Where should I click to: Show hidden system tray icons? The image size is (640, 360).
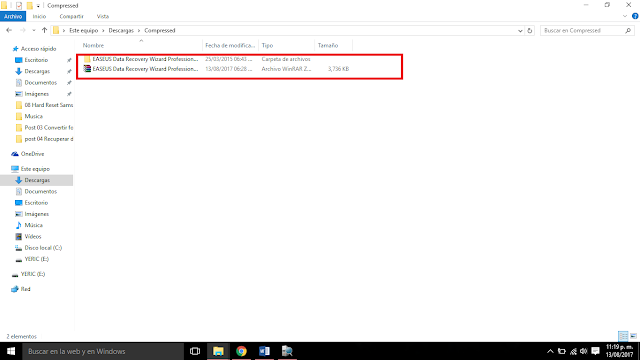click(550, 351)
